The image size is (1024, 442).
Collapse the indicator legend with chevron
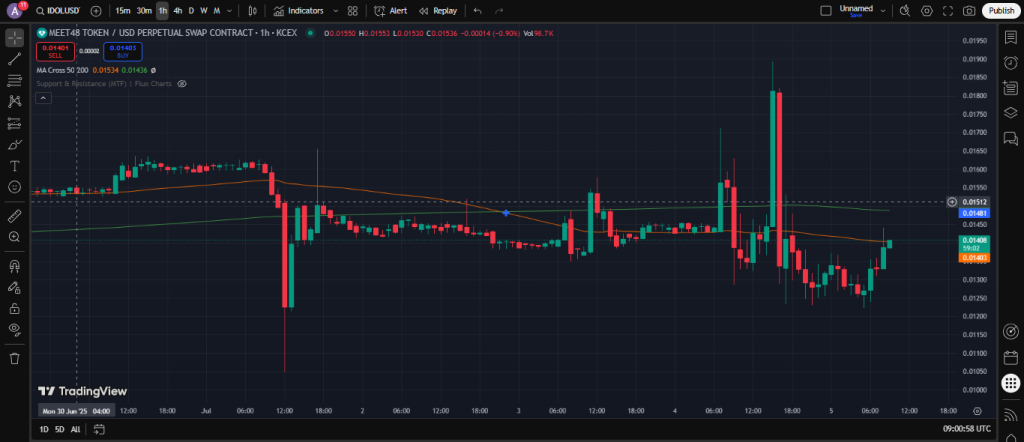click(x=43, y=98)
